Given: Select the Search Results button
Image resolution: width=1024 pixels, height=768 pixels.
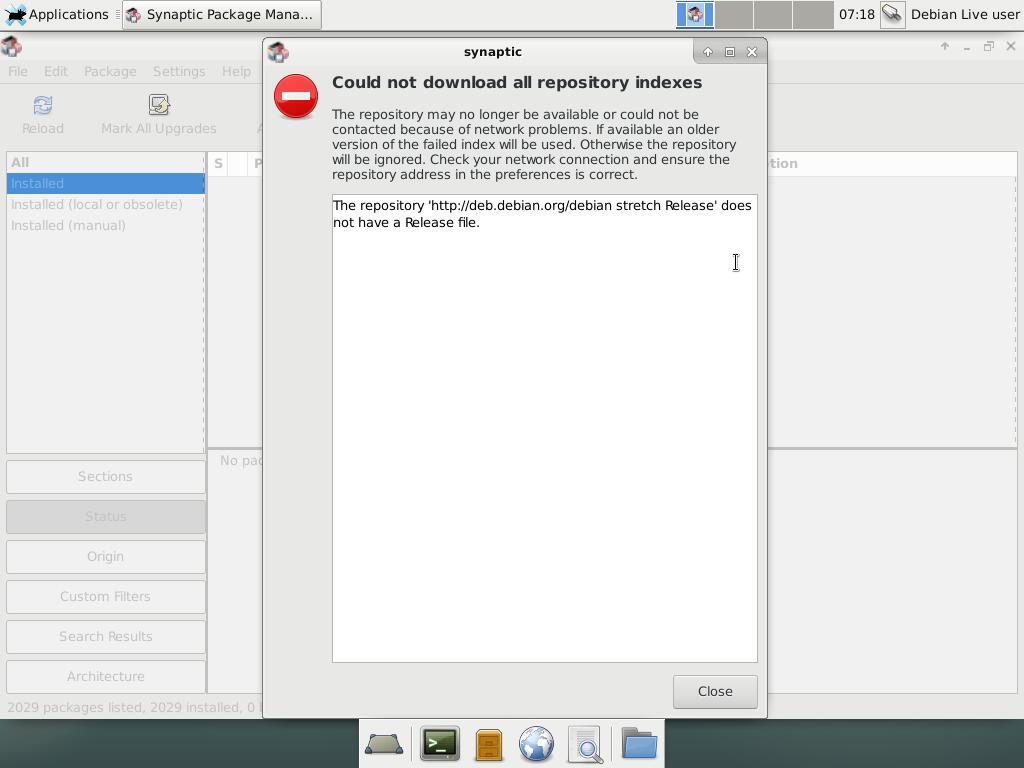Looking at the screenshot, I should tap(105, 636).
